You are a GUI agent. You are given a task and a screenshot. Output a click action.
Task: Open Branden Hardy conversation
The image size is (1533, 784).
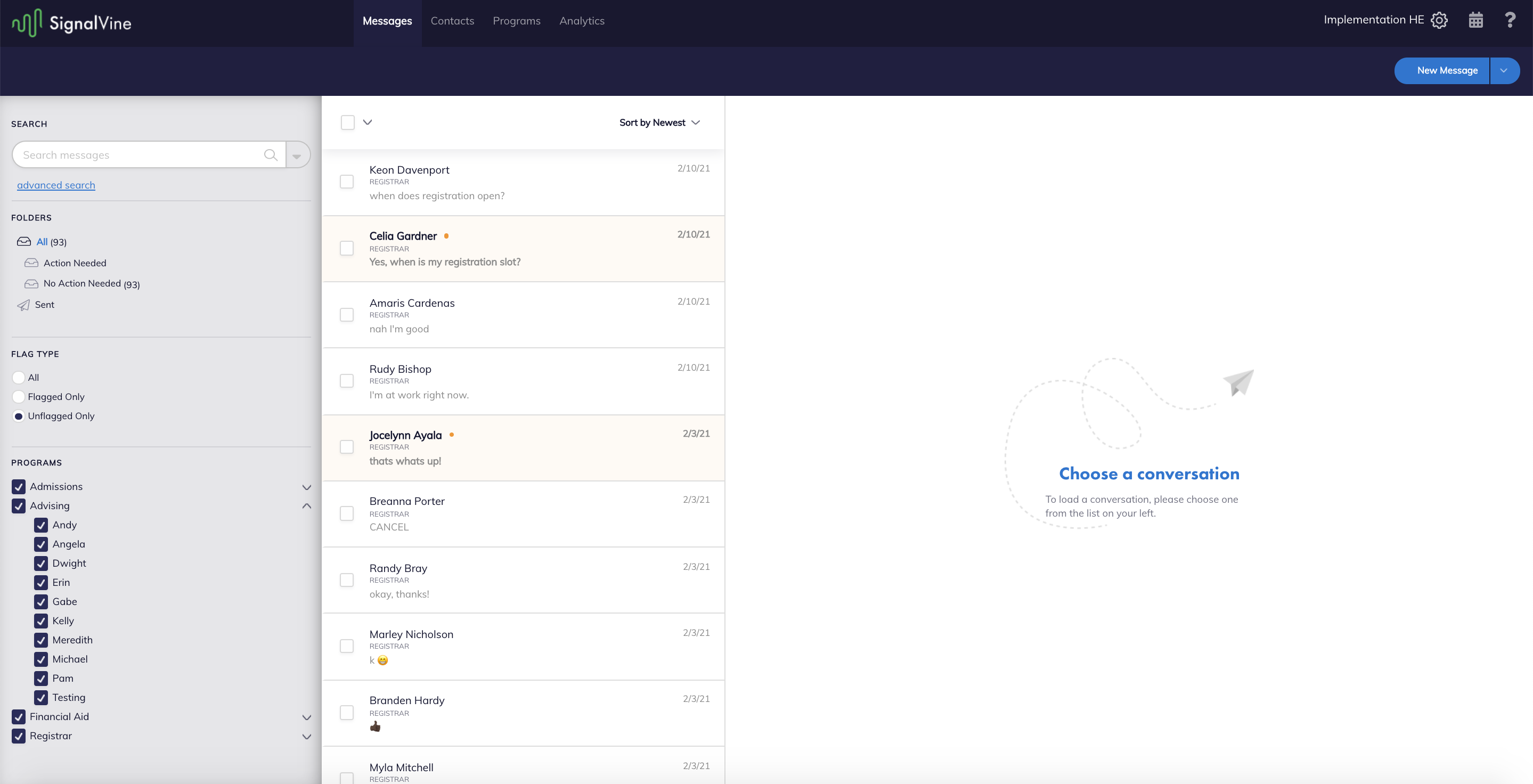523,713
